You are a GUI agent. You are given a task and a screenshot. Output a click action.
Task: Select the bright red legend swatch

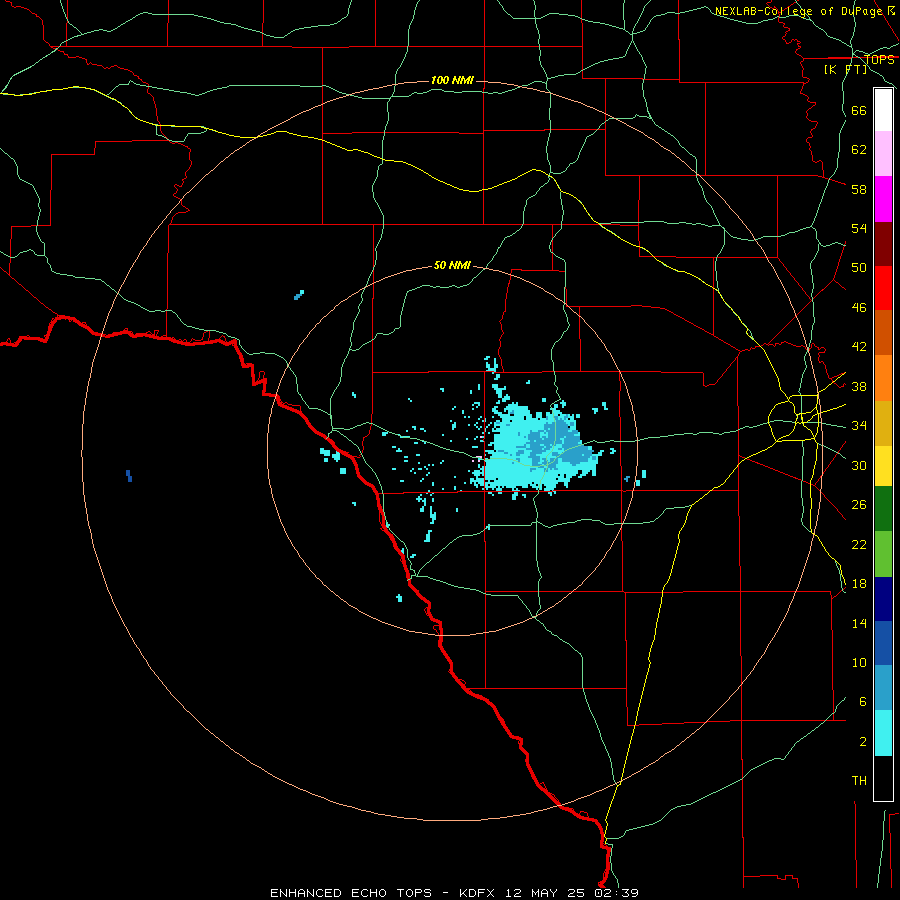pyautogui.click(x=883, y=288)
